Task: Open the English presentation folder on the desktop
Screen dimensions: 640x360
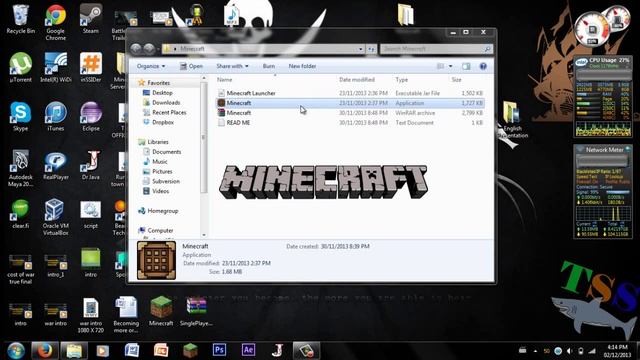Action: point(512,120)
